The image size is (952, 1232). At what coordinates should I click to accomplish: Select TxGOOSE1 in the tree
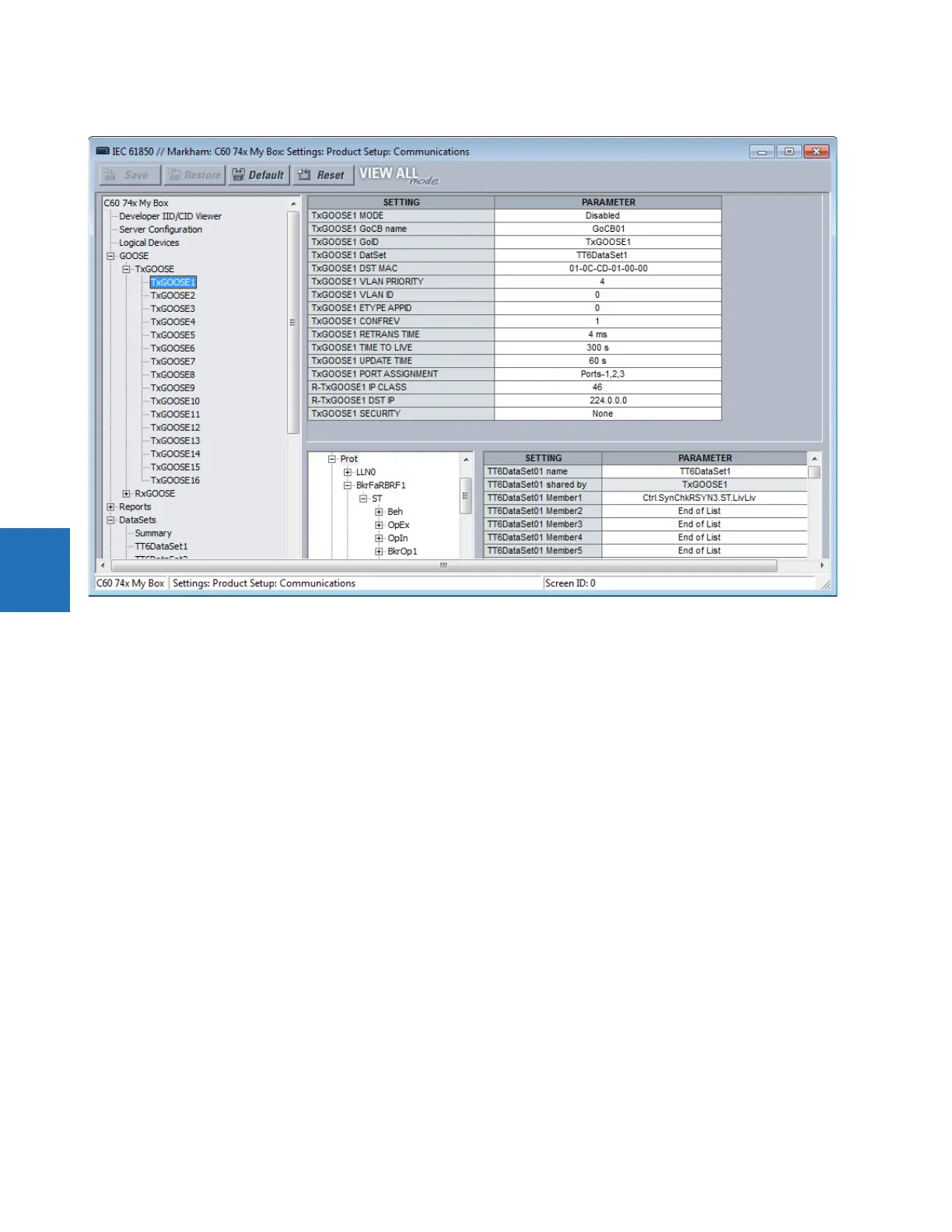pyautogui.click(x=173, y=282)
